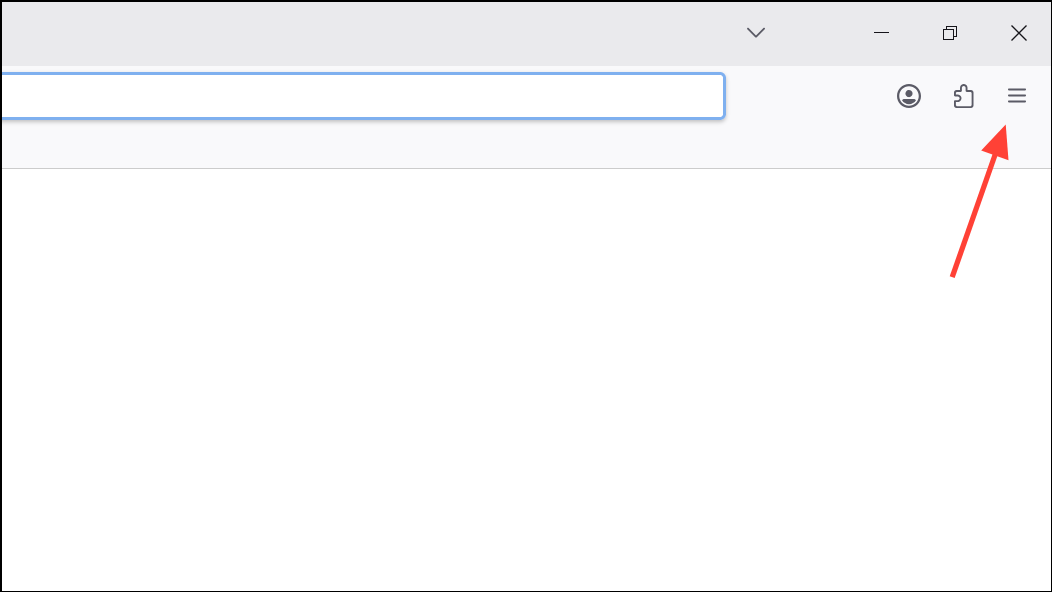Open the Firefox hamburger application menu
1052x592 pixels.
(1016, 96)
